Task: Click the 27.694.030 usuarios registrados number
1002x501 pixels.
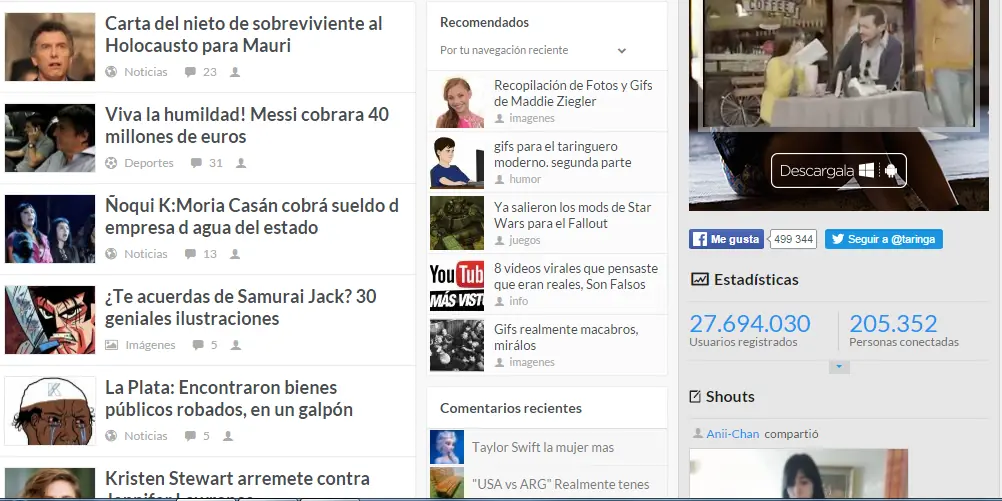Action: 750,323
